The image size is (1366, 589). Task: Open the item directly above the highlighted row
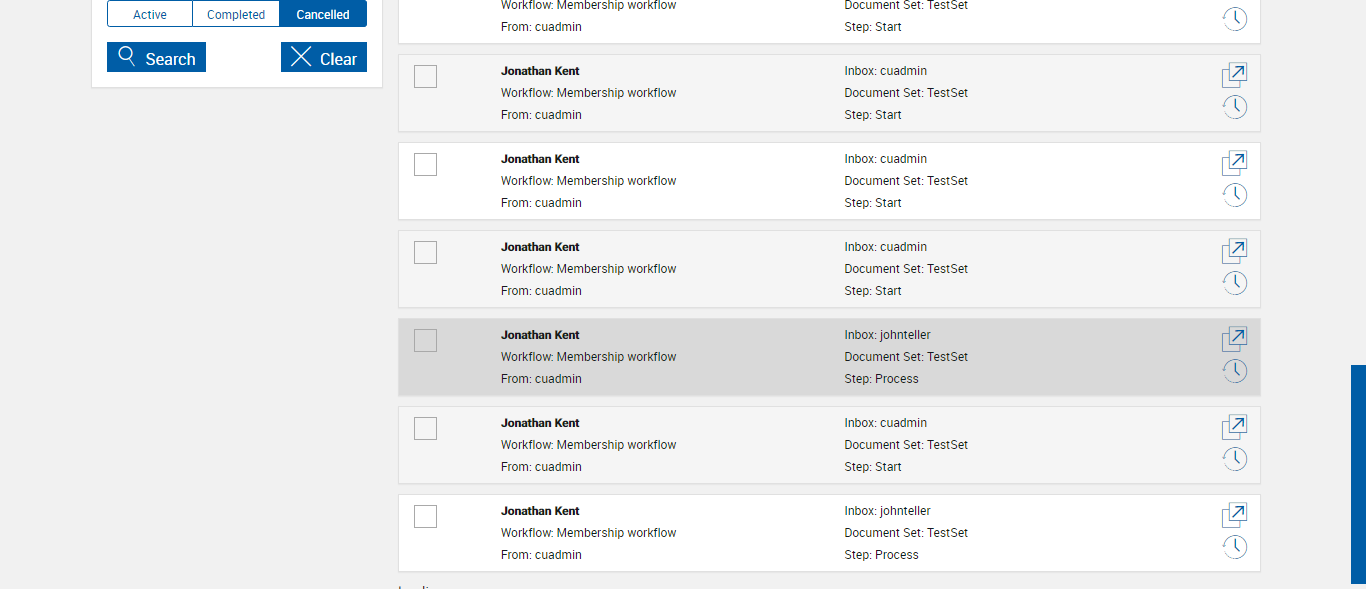[1234, 251]
